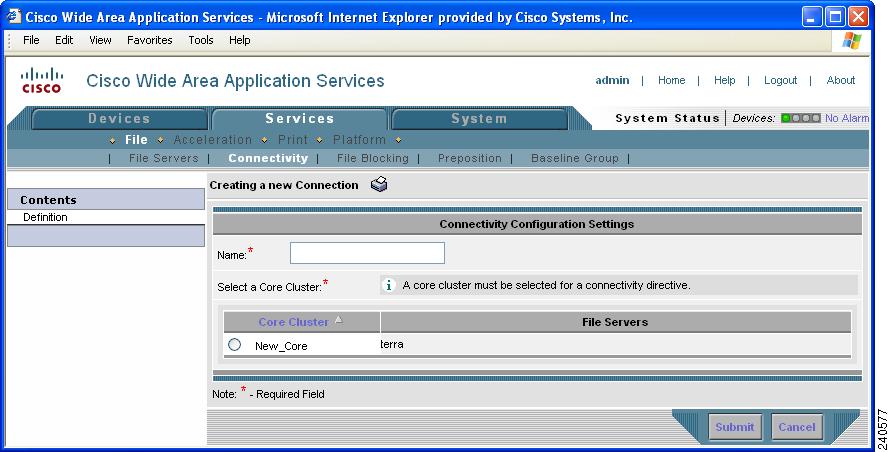Go to the Home link
The height and width of the screenshot is (452, 890).
click(x=671, y=80)
